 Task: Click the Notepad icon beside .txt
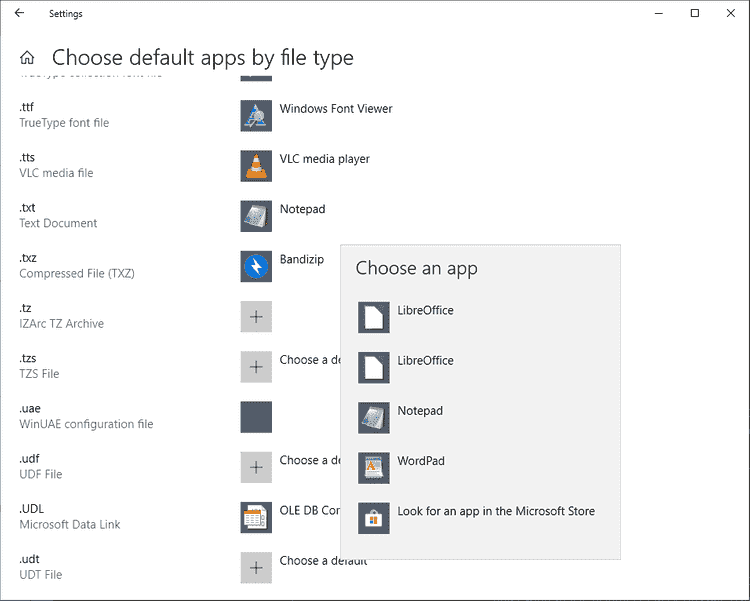256,216
